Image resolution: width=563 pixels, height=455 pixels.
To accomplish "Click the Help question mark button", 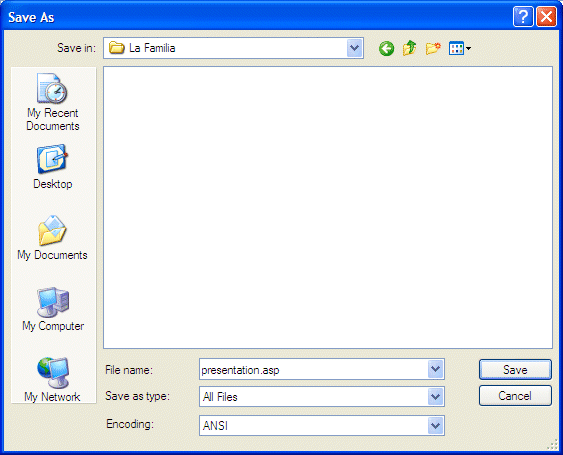I will pos(523,17).
